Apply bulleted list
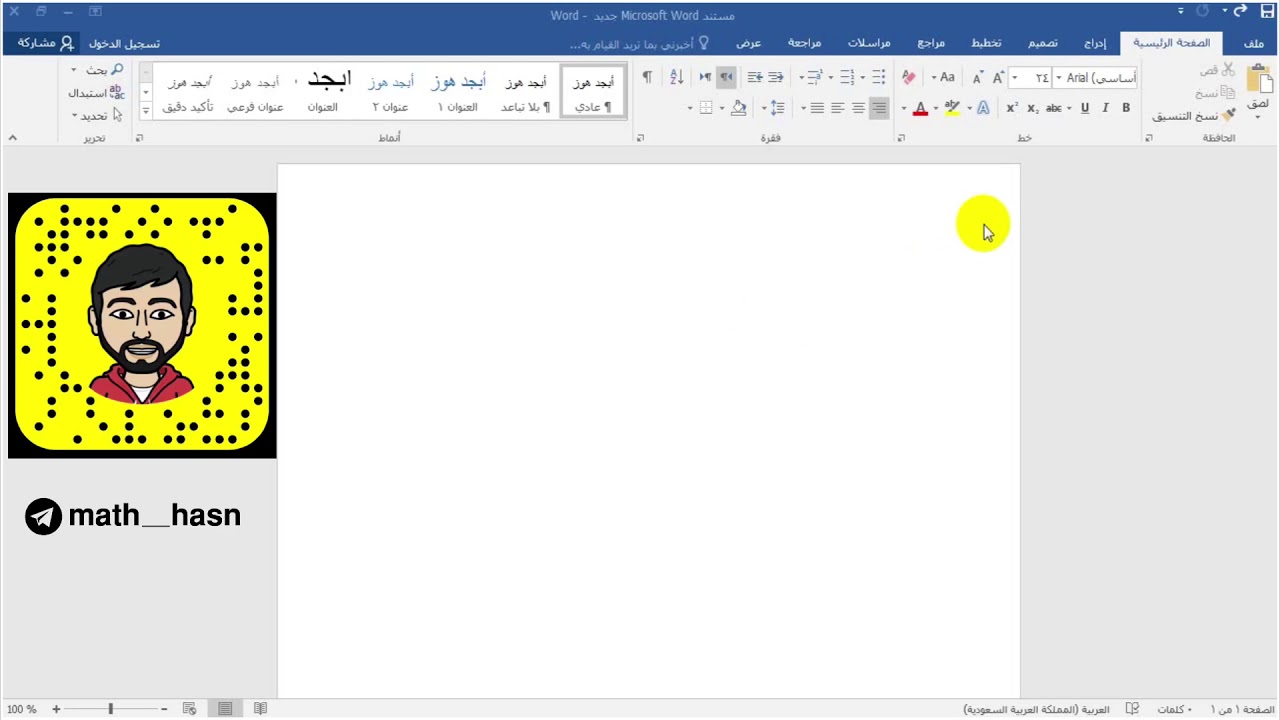Viewport: 1280px width, 720px height. [879, 78]
